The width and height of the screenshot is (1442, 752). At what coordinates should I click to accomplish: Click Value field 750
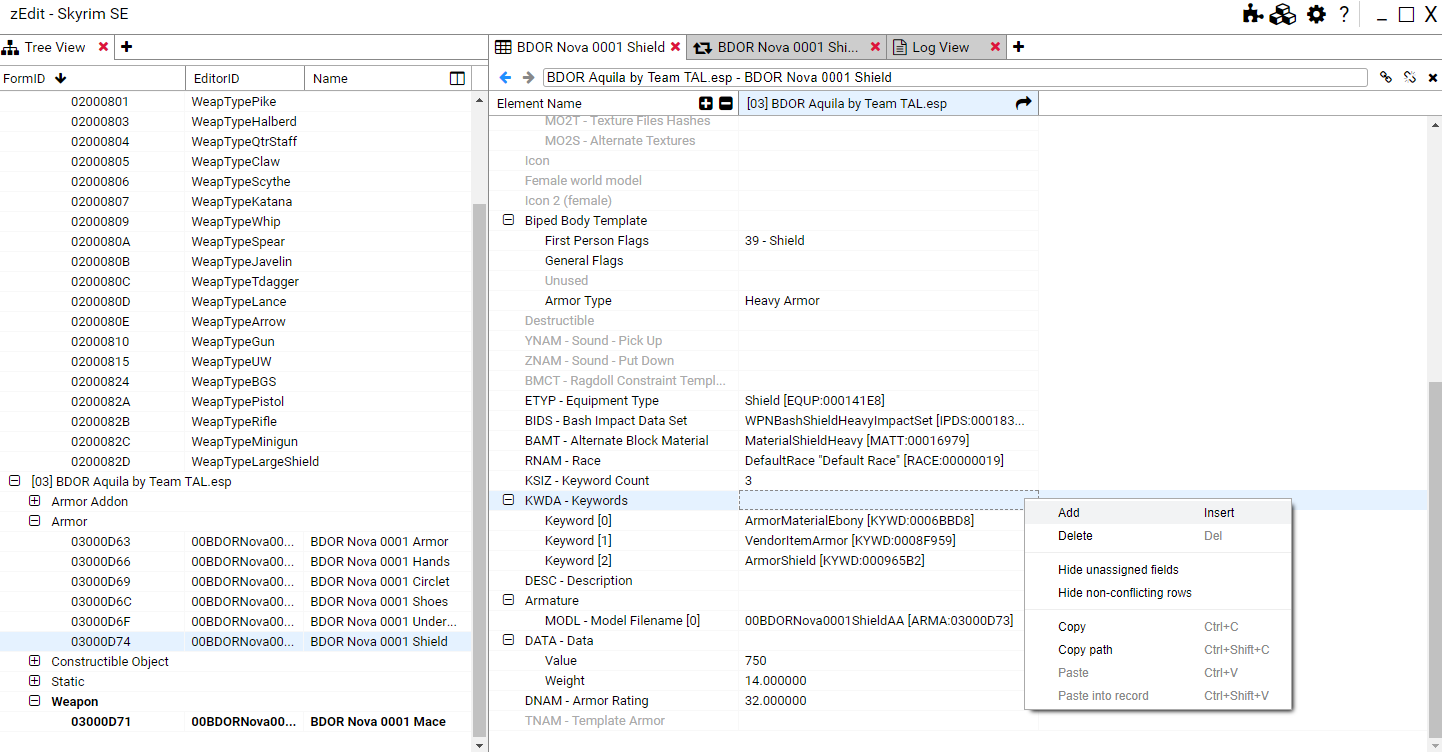pyautogui.click(x=756, y=660)
